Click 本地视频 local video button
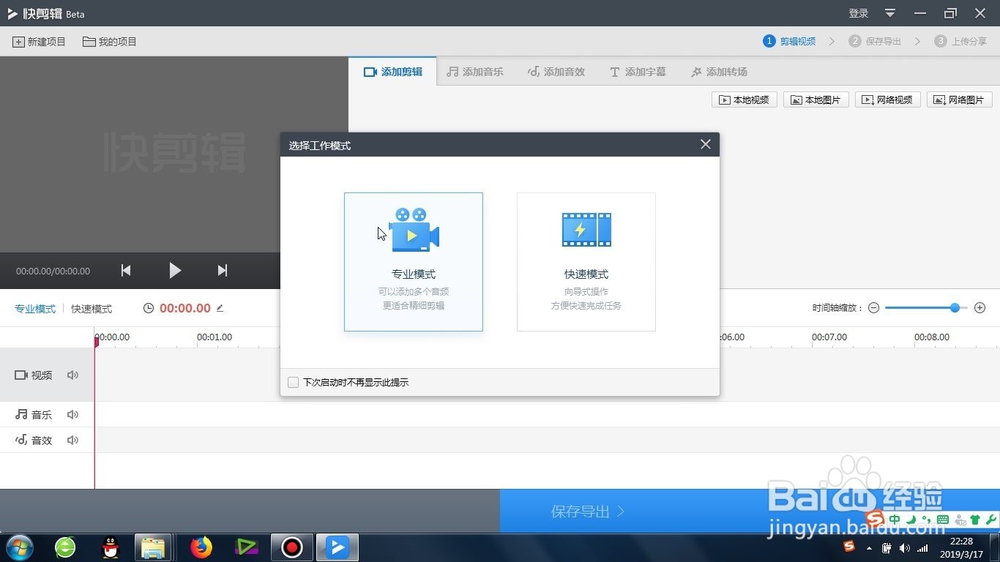This screenshot has width=1000, height=562. point(744,100)
